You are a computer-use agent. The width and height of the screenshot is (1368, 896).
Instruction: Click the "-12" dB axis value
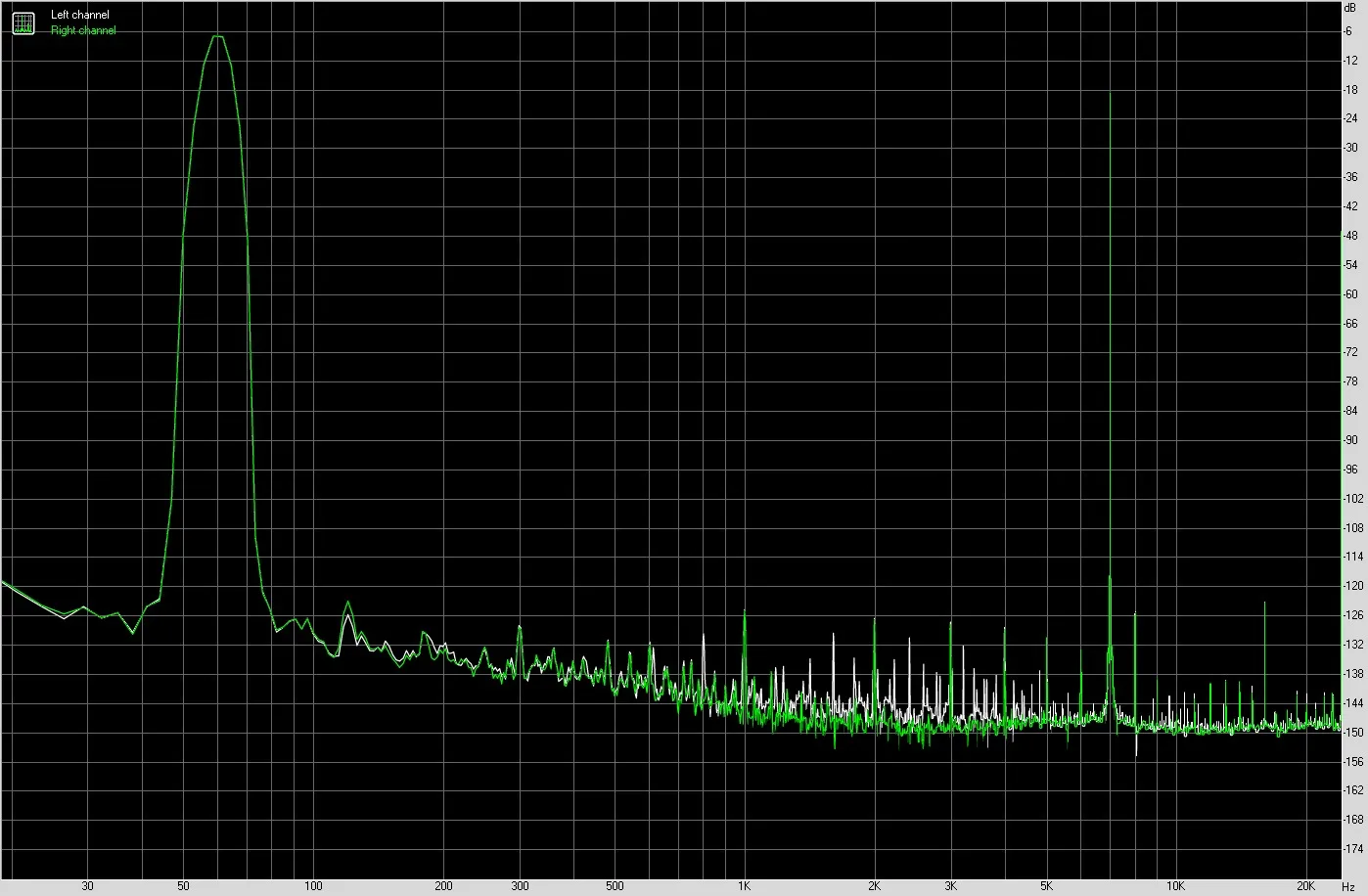click(1350, 61)
